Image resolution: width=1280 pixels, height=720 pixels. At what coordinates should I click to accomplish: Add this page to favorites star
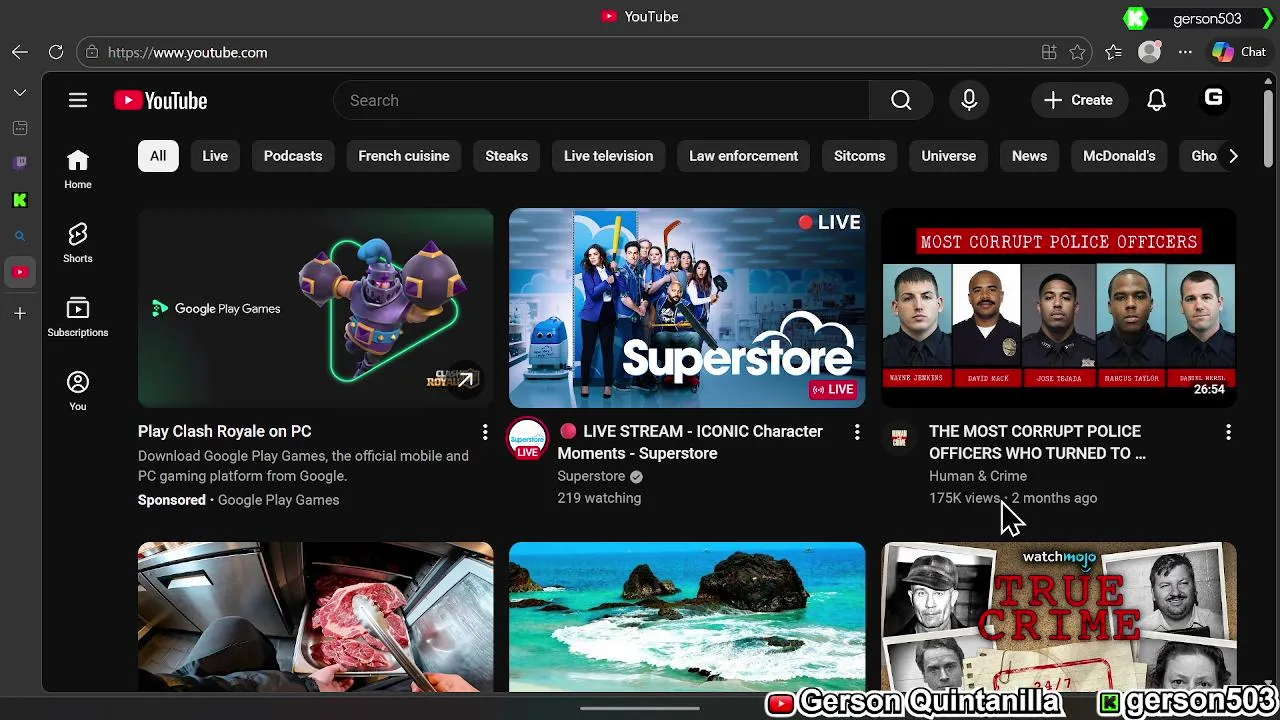point(1077,52)
